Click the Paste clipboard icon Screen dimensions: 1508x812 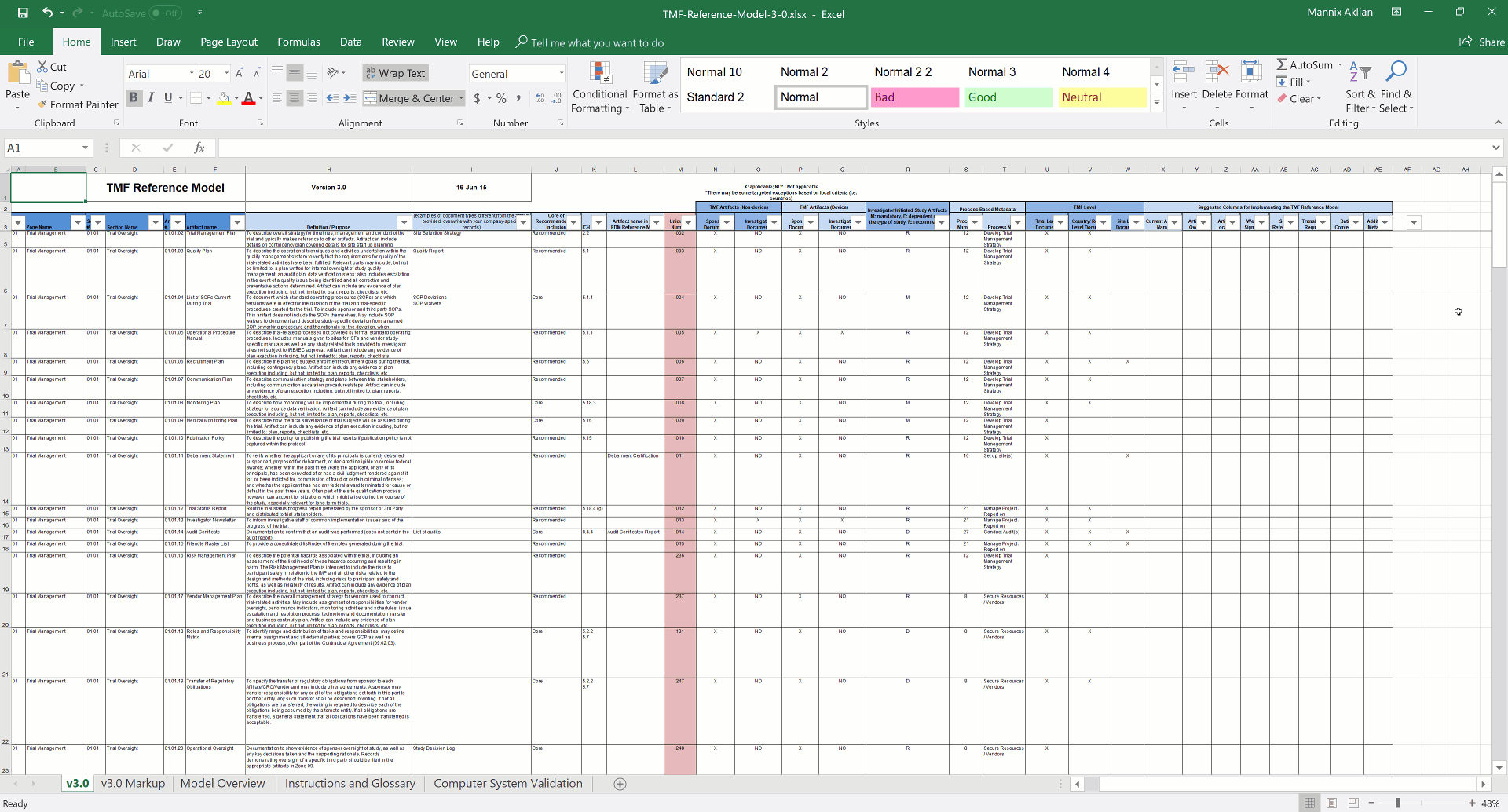[18, 74]
